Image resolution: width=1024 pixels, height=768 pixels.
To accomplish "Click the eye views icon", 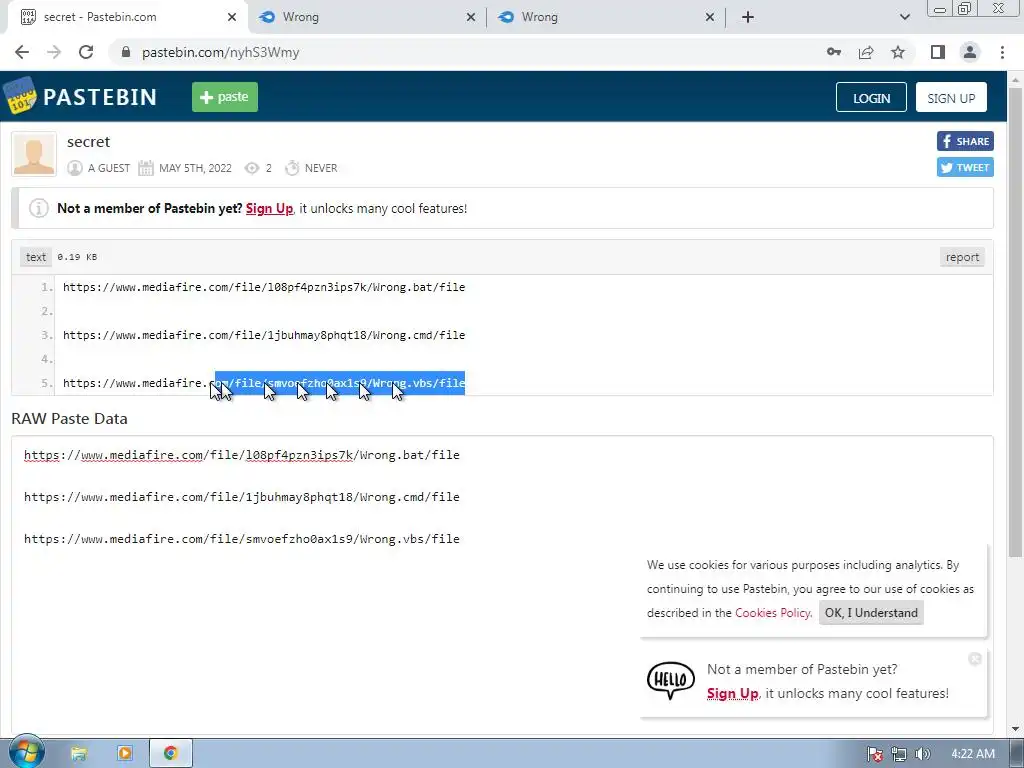I will click(x=251, y=168).
